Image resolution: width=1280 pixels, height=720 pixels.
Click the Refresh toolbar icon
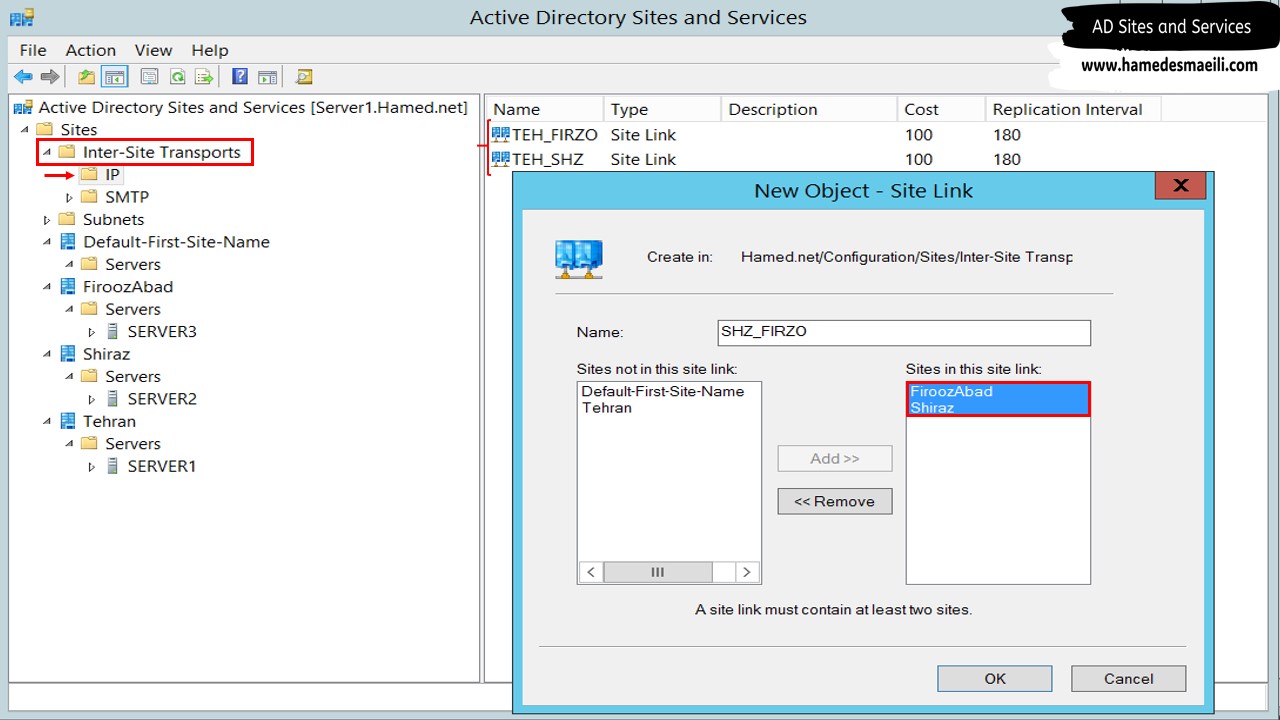177,77
